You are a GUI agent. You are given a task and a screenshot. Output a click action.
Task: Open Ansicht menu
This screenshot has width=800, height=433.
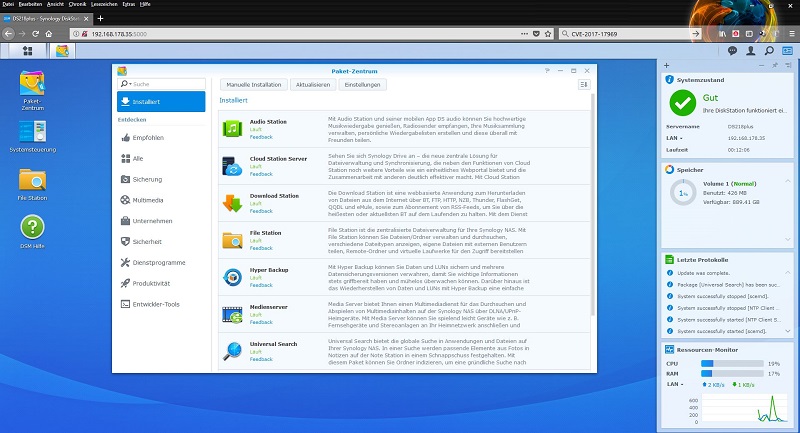pos(55,4)
